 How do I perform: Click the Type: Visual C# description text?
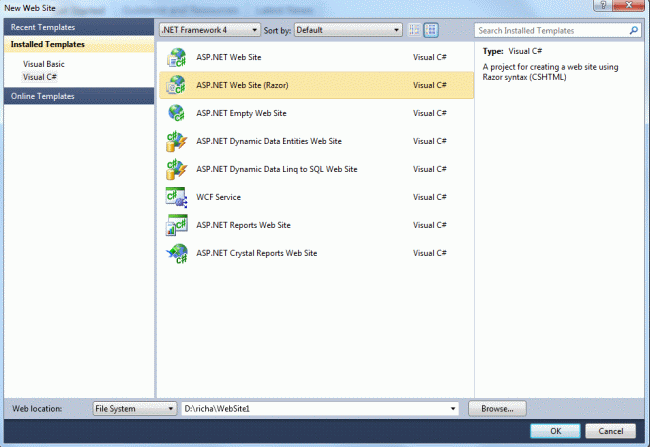pyautogui.click(x=512, y=51)
